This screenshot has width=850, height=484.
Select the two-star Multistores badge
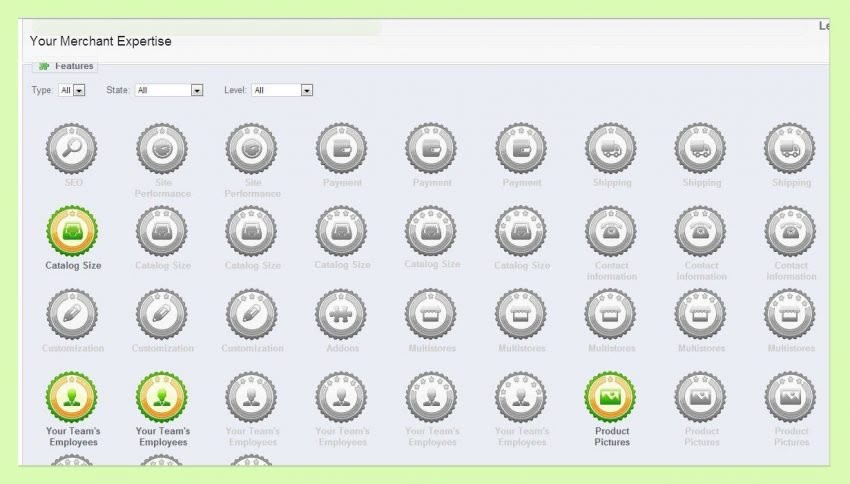[521, 314]
